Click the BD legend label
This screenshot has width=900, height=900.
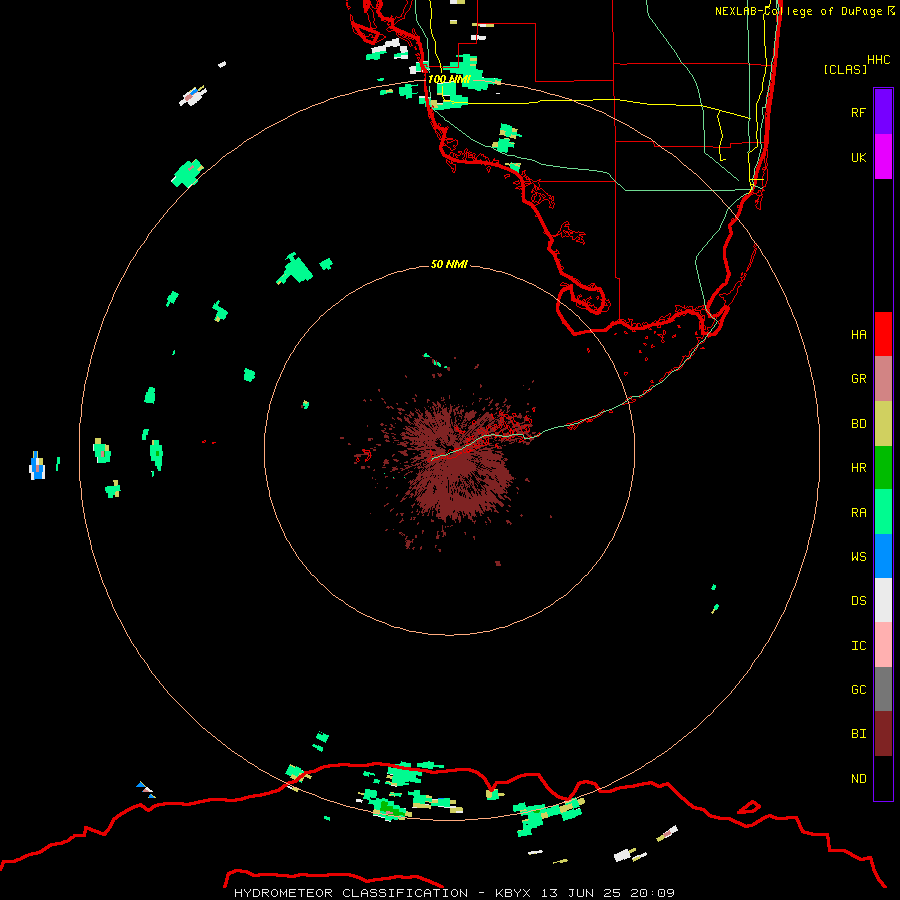click(x=858, y=424)
